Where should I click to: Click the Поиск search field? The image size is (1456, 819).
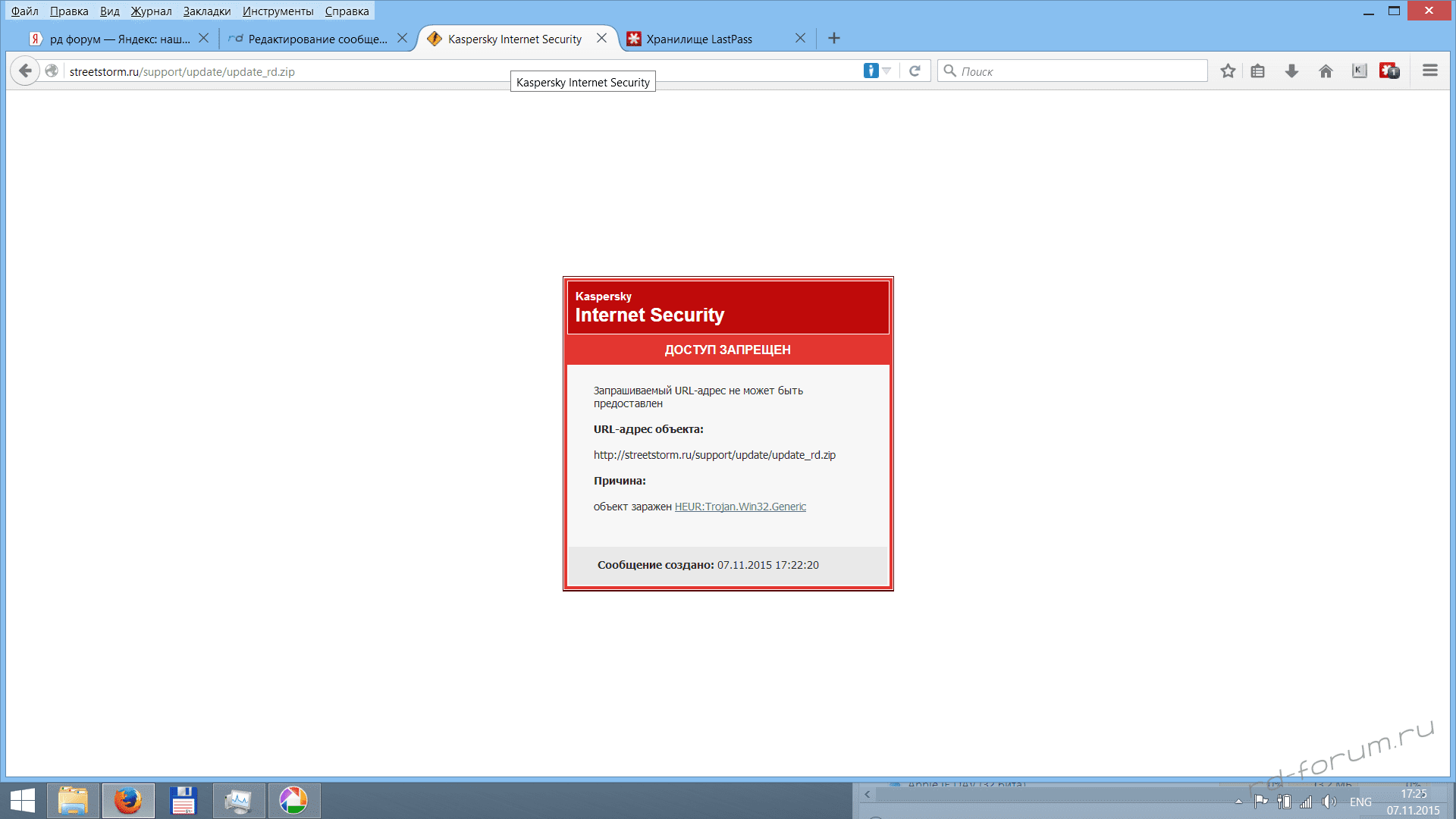pyautogui.click(x=1077, y=71)
